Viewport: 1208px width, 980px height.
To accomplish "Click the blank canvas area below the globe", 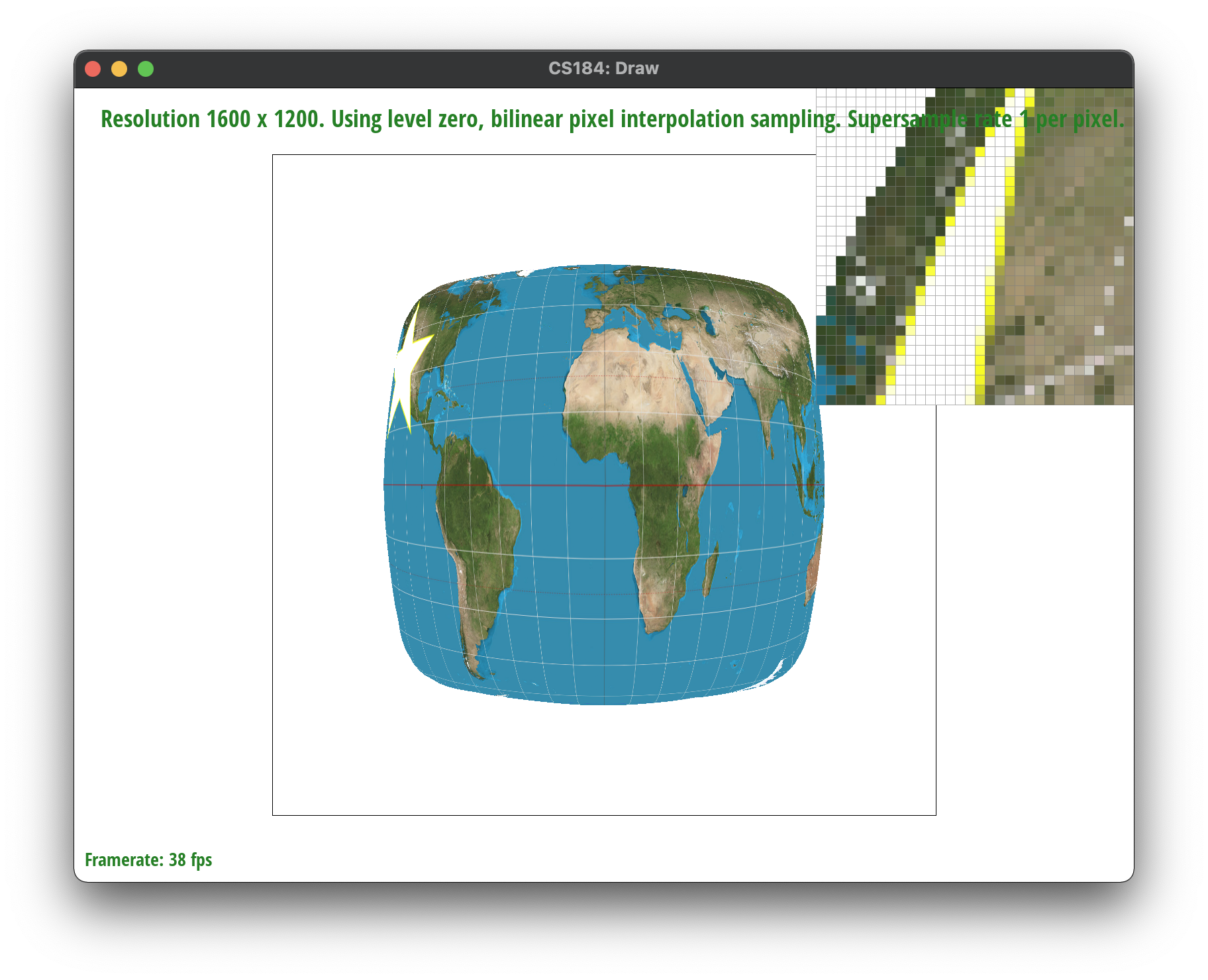I will point(604,761).
